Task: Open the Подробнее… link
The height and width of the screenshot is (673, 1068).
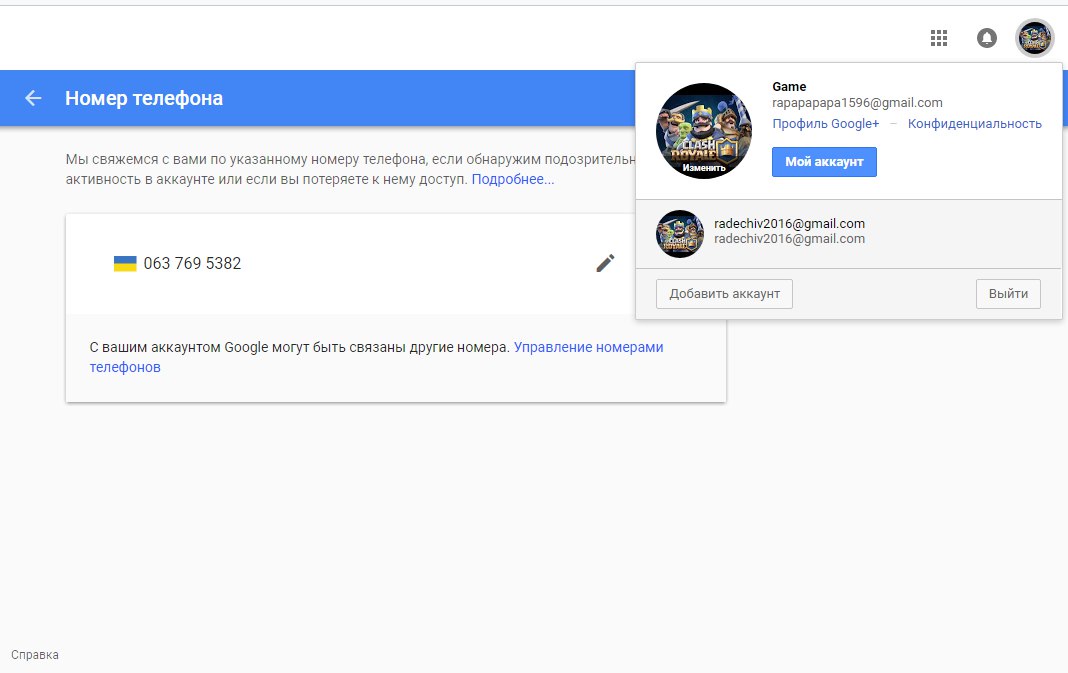Action: tap(512, 180)
